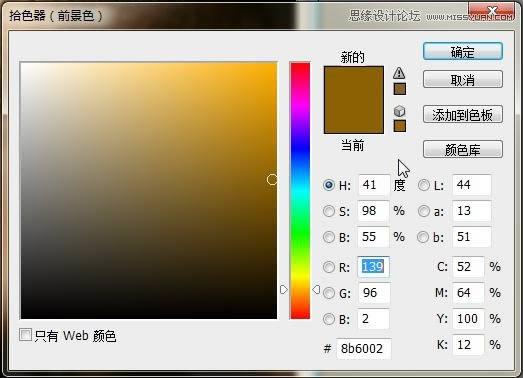Click the 取消 cancel button

click(463, 79)
